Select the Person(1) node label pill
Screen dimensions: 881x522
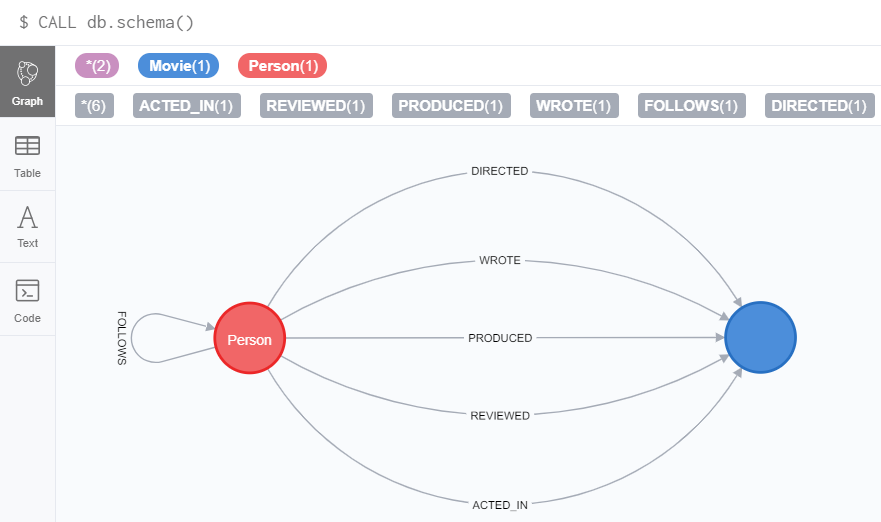click(x=283, y=66)
